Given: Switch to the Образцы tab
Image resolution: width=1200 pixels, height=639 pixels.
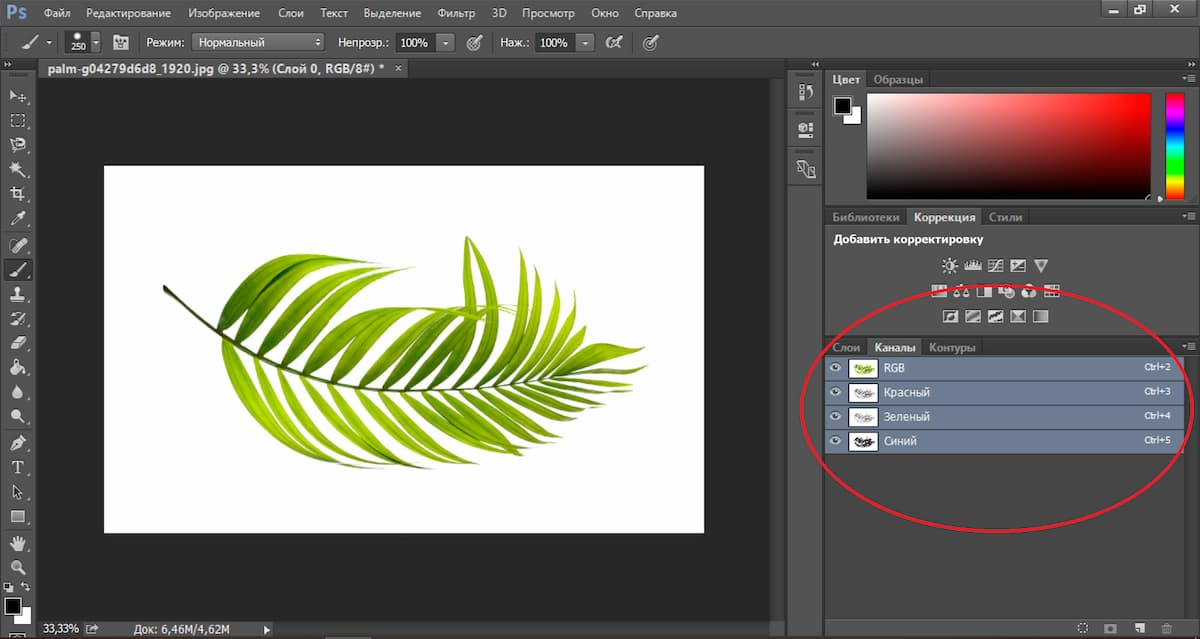Looking at the screenshot, I should pos(897,79).
